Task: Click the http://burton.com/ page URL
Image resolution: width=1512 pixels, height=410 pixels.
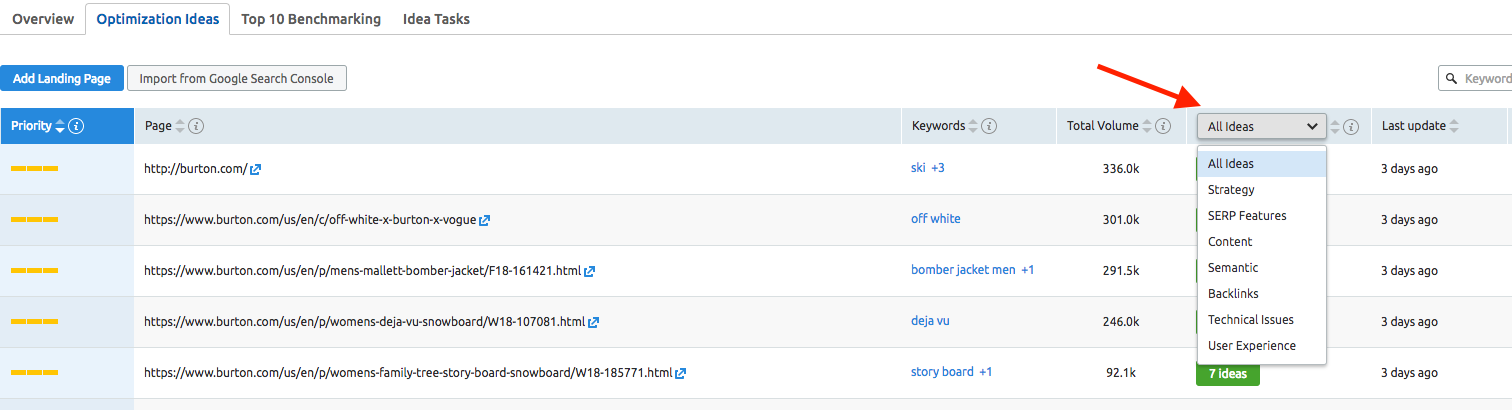Action: (196, 169)
